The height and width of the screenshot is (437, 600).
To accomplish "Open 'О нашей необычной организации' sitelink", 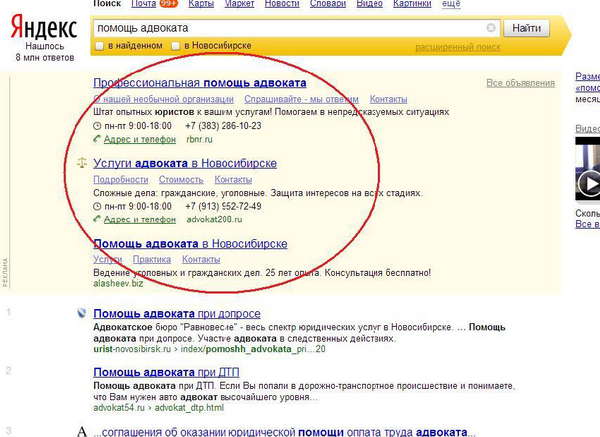I will point(163,99).
